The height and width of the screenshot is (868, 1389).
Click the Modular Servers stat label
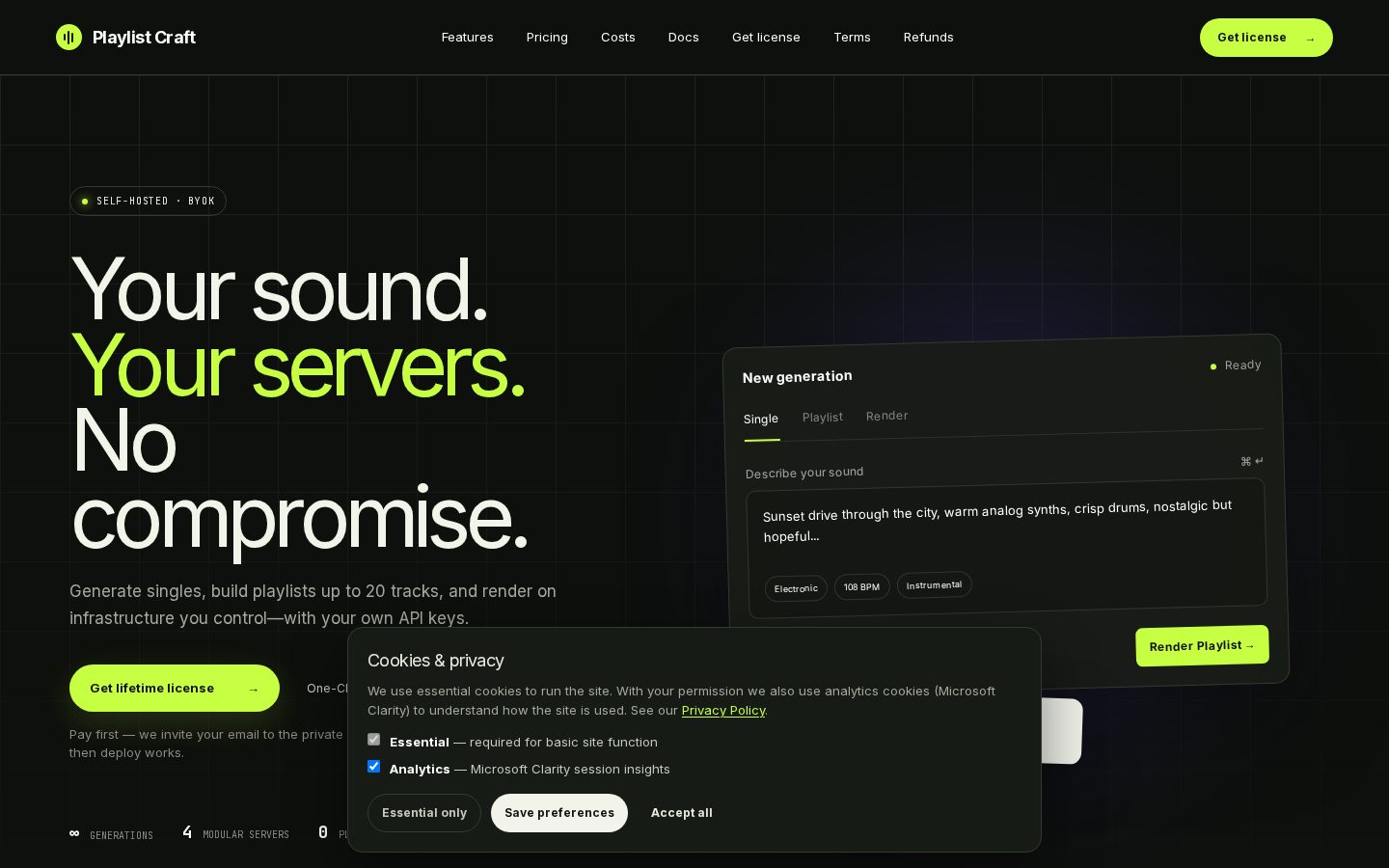246,835
